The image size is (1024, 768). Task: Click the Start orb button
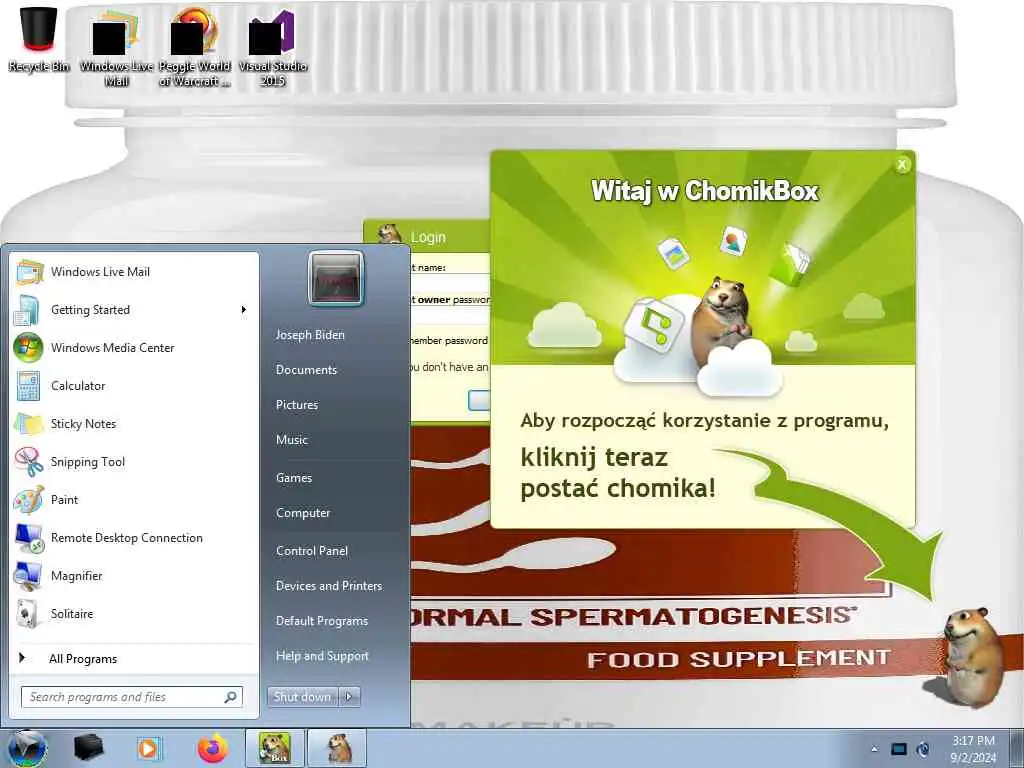(27, 748)
